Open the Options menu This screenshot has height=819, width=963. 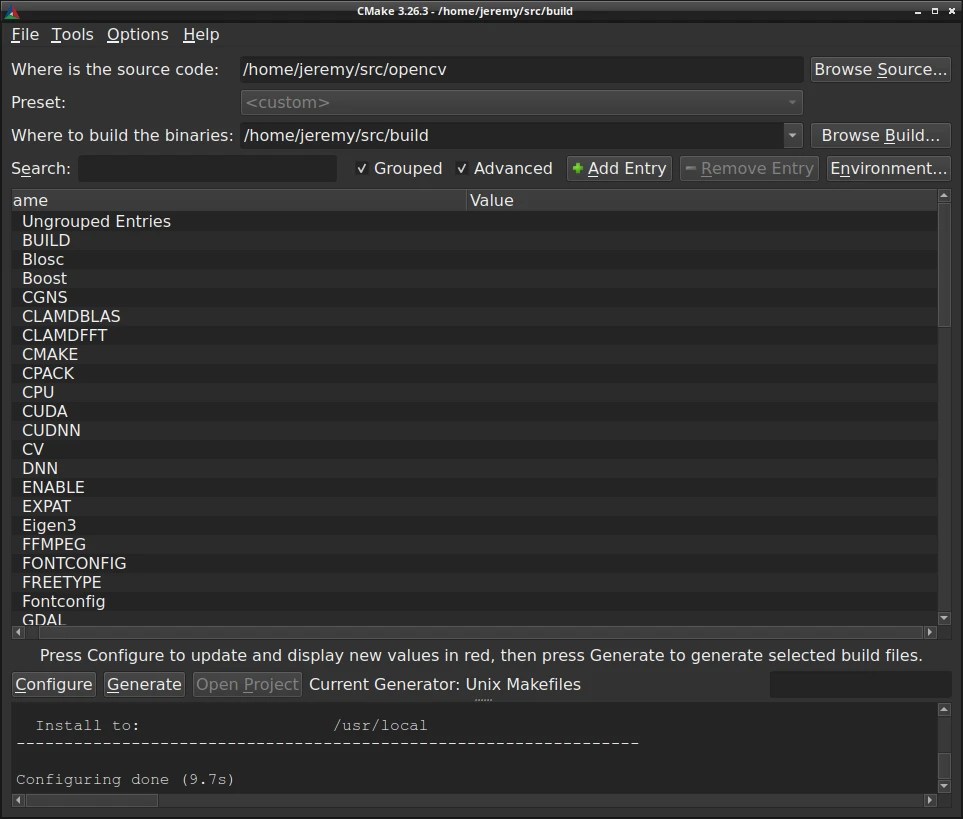pos(137,34)
